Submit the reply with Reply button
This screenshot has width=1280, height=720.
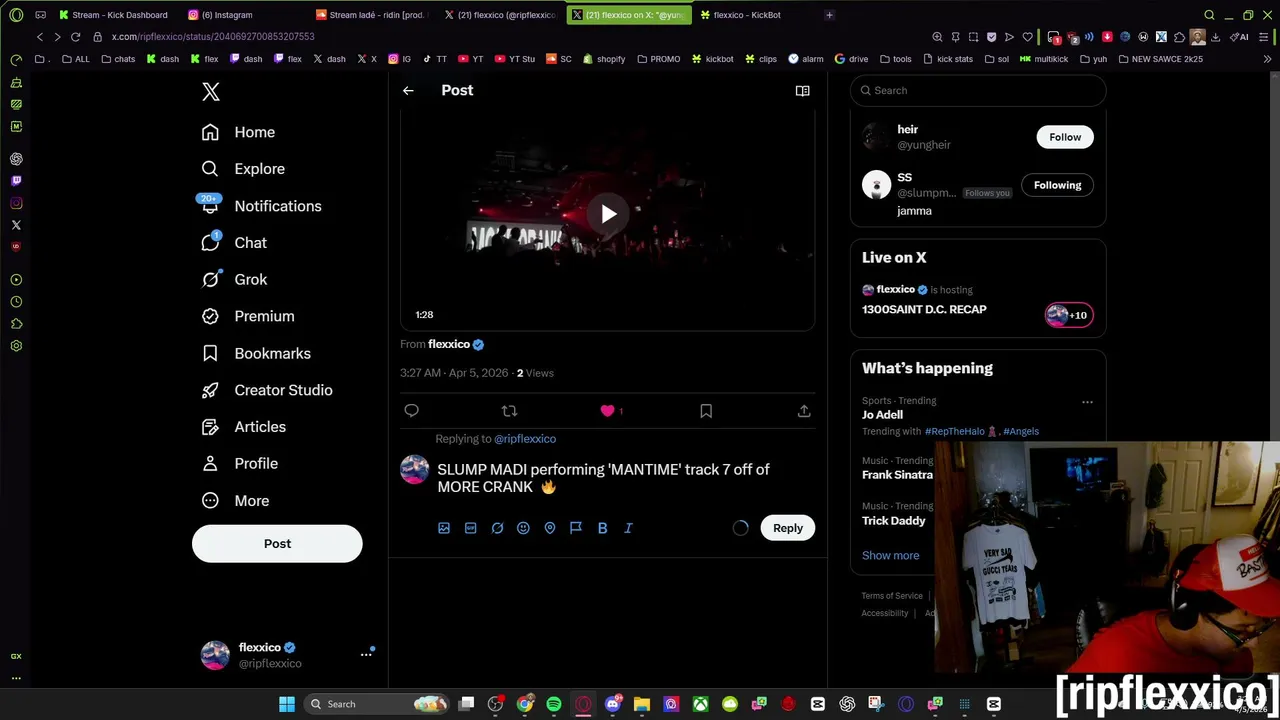[x=788, y=528]
